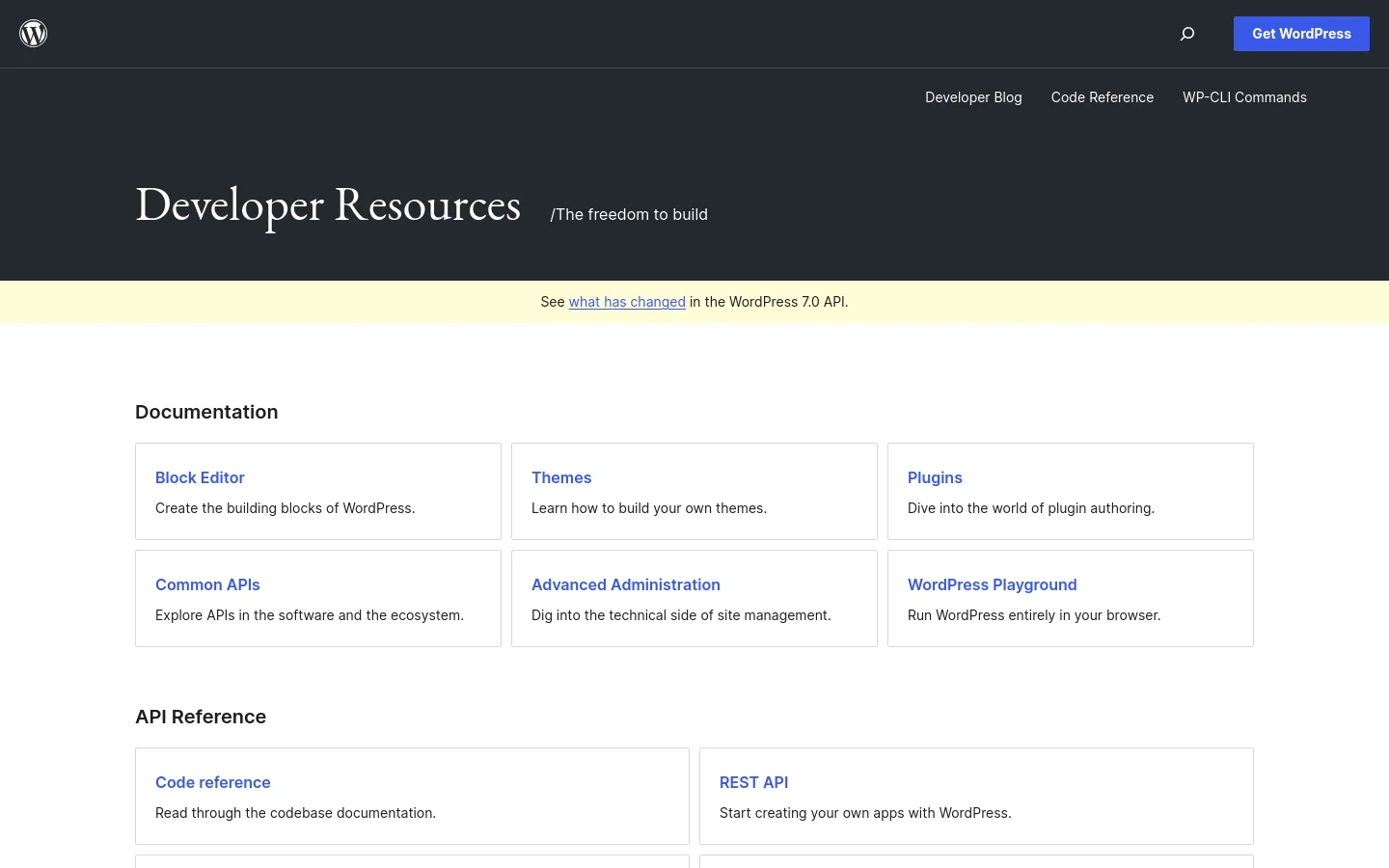Open the Code Reference menu item

[x=1103, y=97]
